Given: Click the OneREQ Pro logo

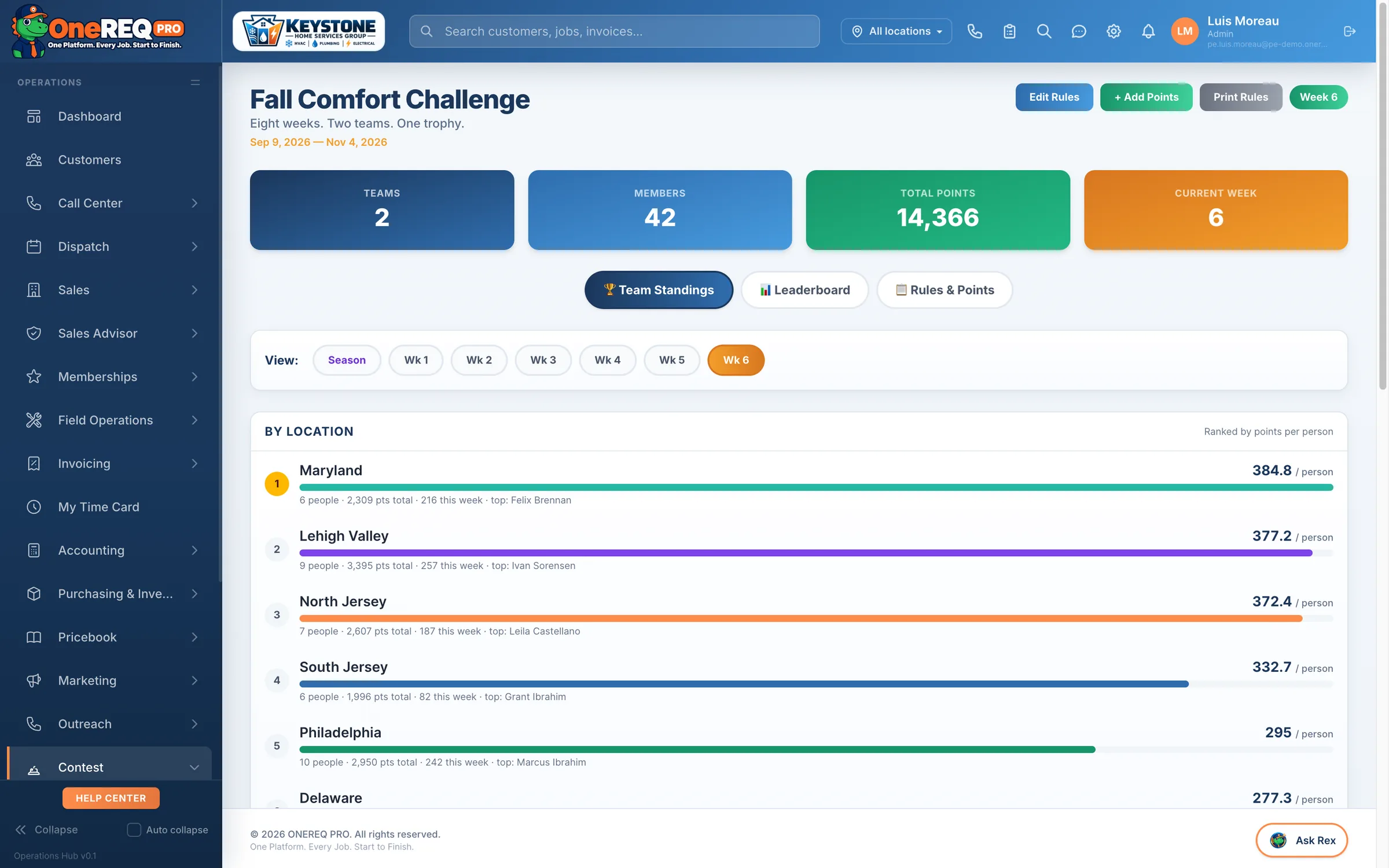Looking at the screenshot, I should [97, 31].
